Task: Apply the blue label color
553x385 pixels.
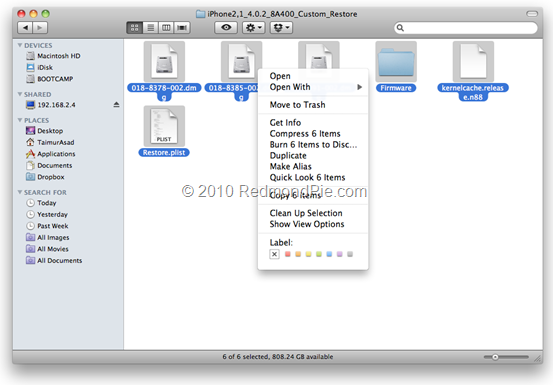Action: pyautogui.click(x=329, y=254)
